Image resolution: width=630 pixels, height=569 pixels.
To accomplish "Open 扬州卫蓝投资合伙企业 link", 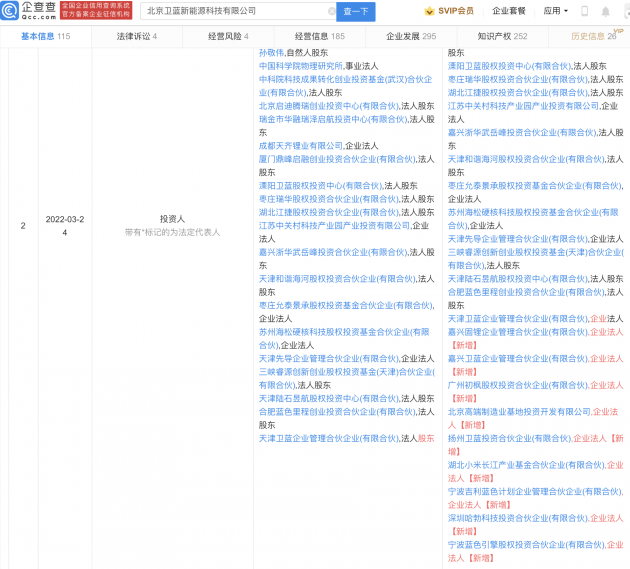I will tap(509, 438).
